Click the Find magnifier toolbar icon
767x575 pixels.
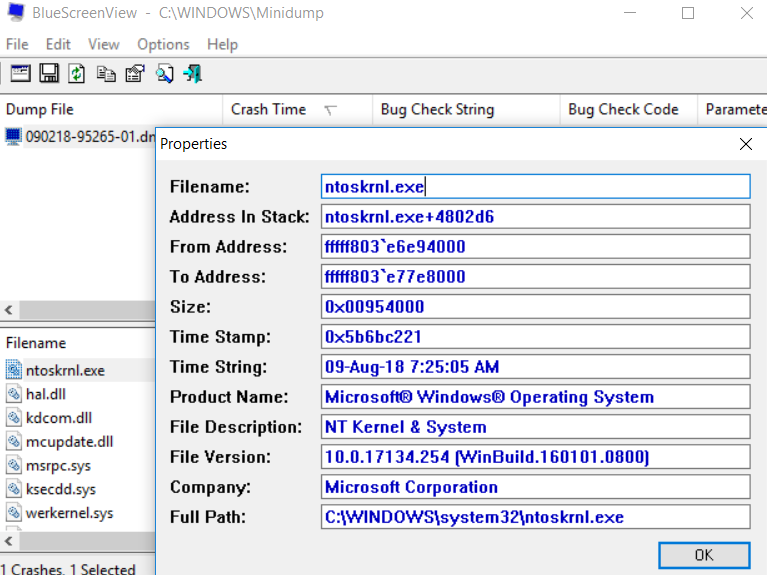click(x=164, y=73)
